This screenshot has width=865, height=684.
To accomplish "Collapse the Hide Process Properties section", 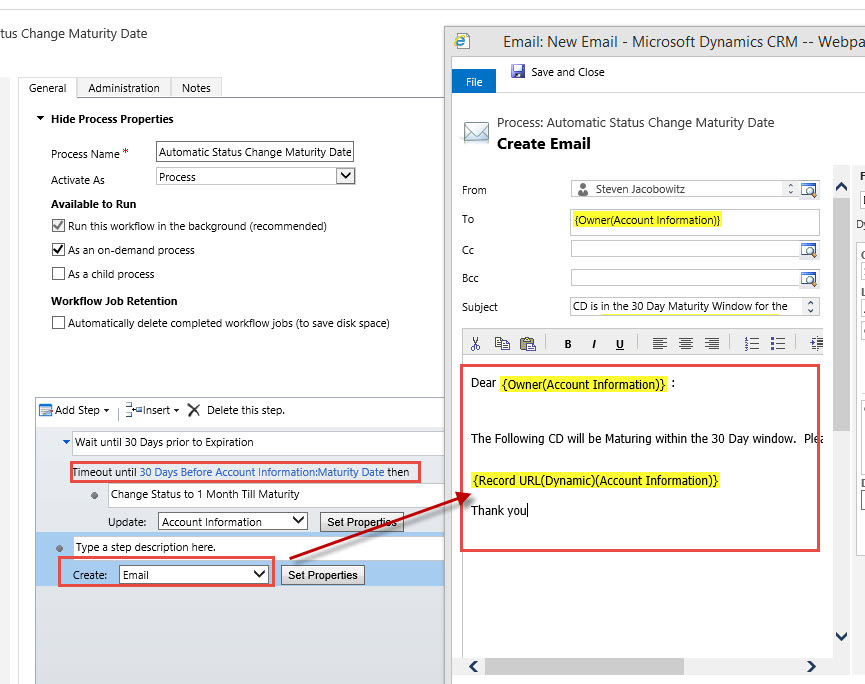I will [x=41, y=119].
